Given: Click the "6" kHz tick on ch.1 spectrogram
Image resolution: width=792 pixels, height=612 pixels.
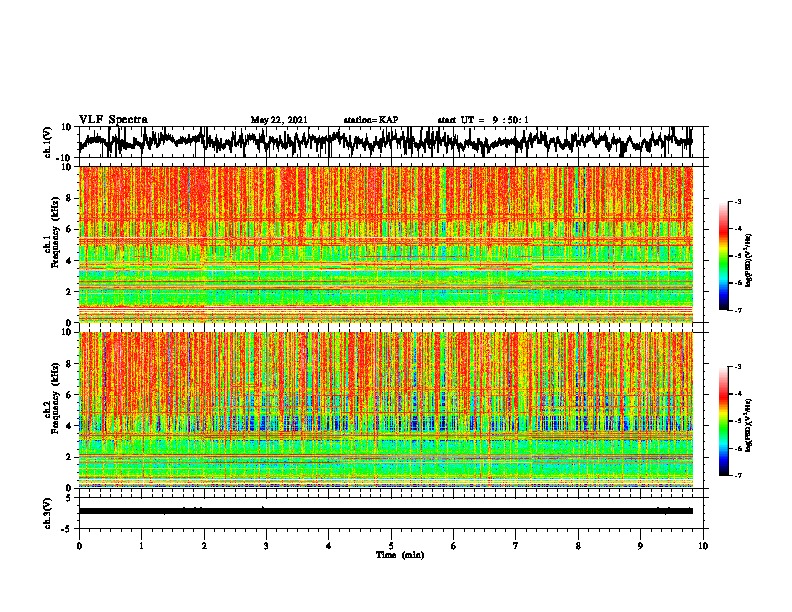Looking at the screenshot, I should pos(70,230).
